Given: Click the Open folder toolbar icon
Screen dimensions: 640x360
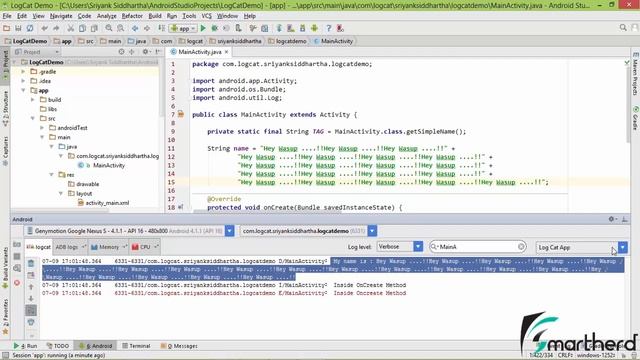Looking at the screenshot, I should pyautogui.click(x=7, y=28).
